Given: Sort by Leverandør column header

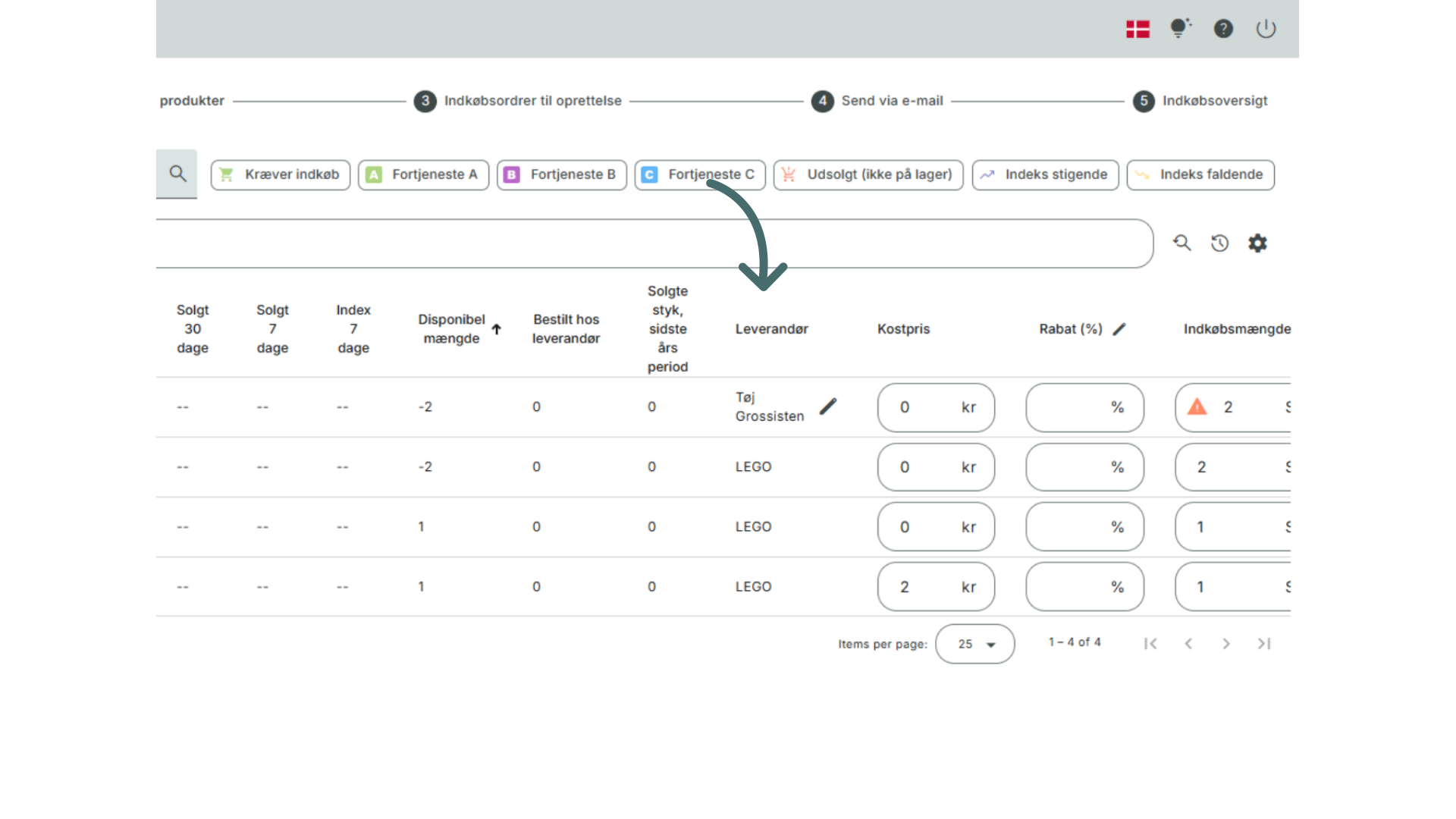Looking at the screenshot, I should 772,329.
